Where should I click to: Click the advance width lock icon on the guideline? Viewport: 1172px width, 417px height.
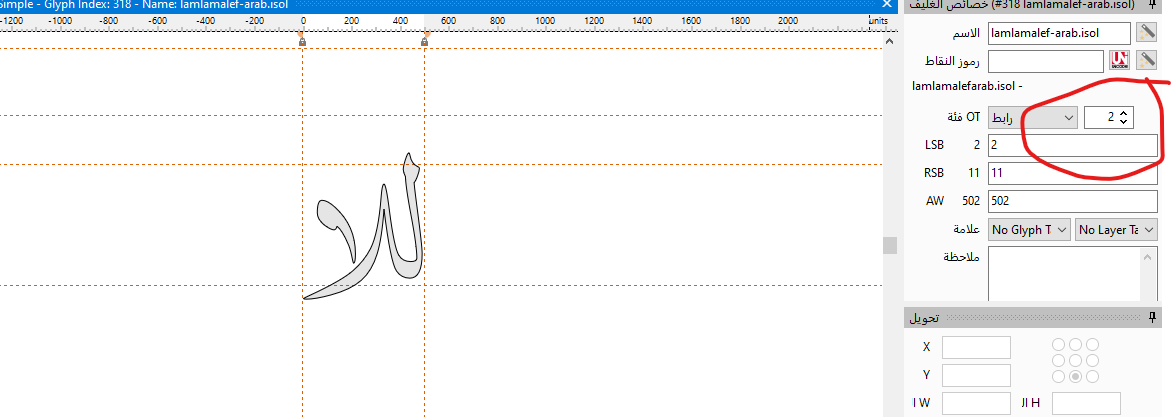424,41
